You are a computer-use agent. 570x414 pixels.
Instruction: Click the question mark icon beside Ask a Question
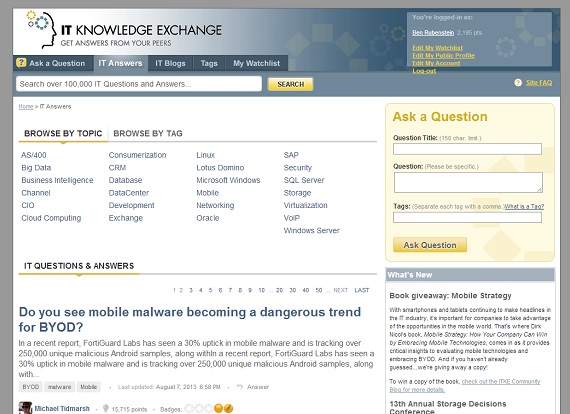coord(21,63)
